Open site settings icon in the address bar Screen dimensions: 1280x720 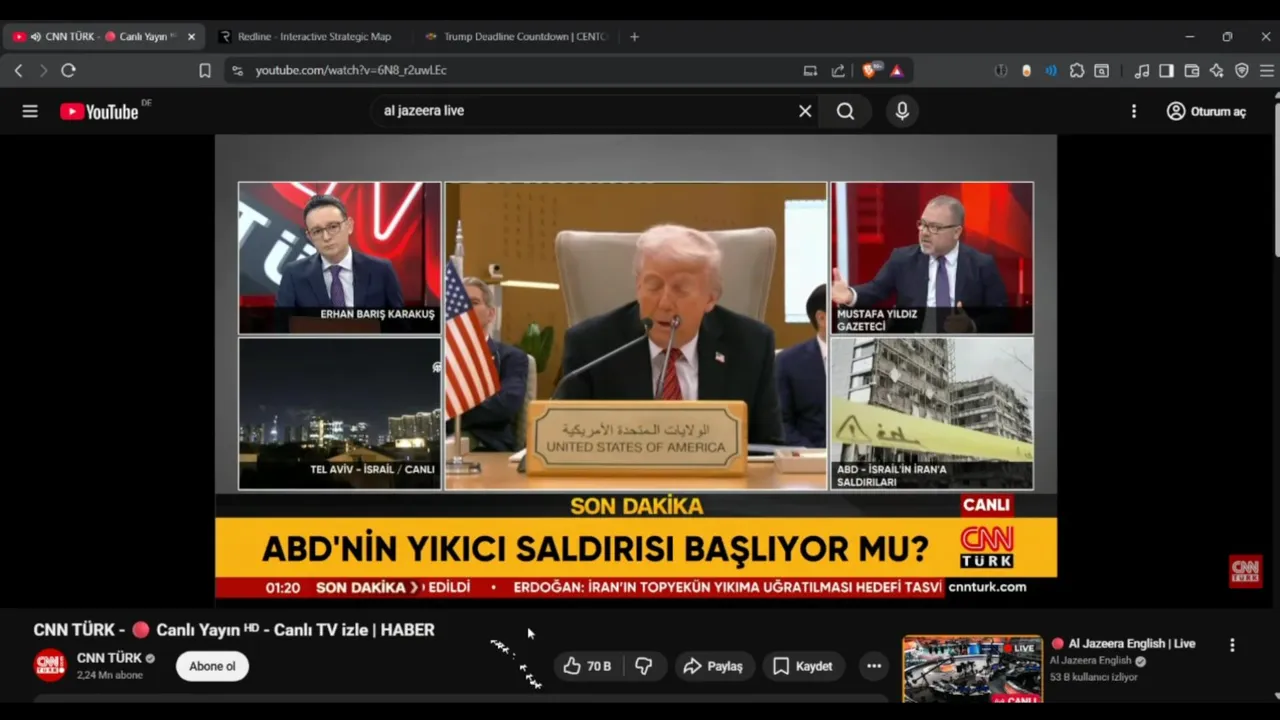(x=237, y=70)
